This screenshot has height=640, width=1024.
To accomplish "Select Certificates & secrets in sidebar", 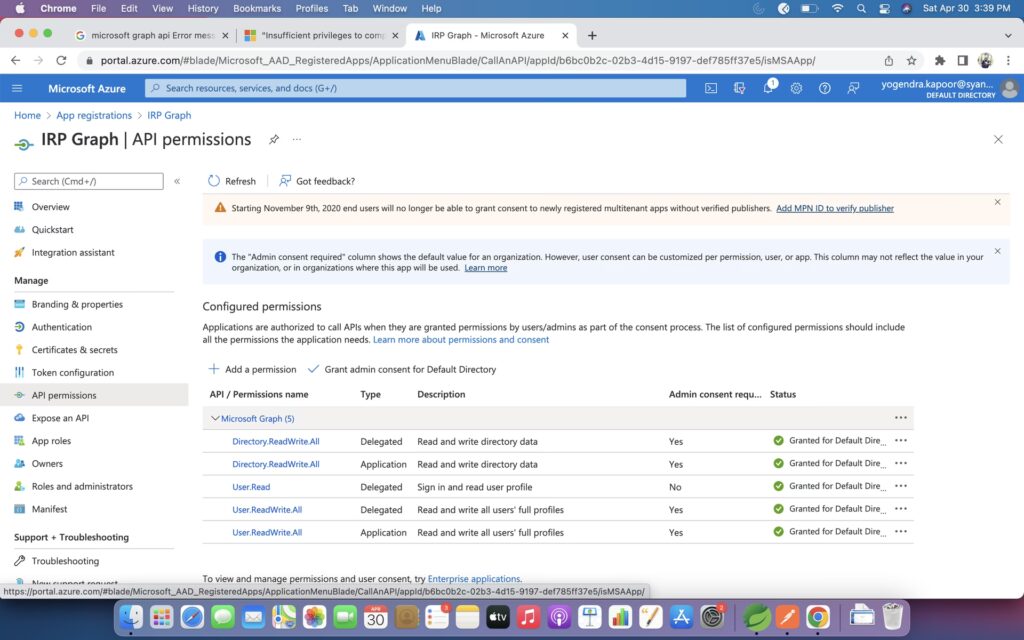I will tap(74, 350).
